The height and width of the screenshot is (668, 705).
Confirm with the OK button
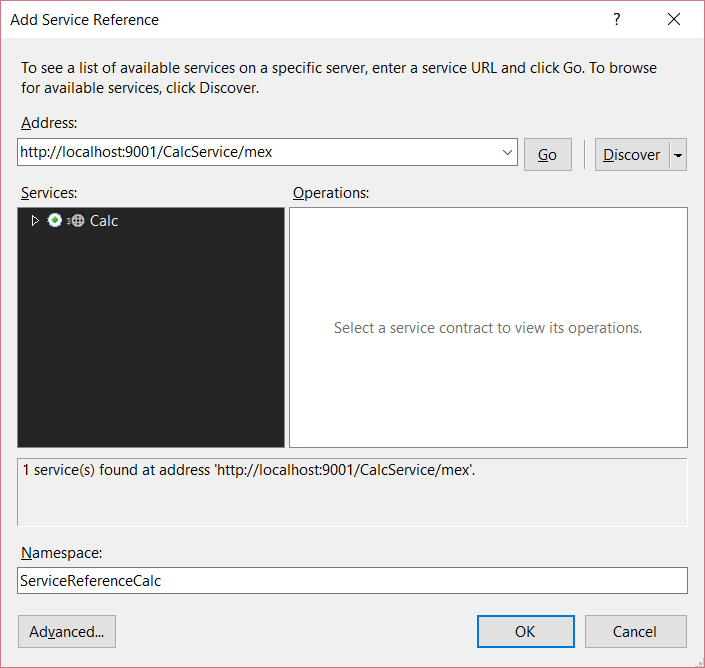click(x=526, y=632)
